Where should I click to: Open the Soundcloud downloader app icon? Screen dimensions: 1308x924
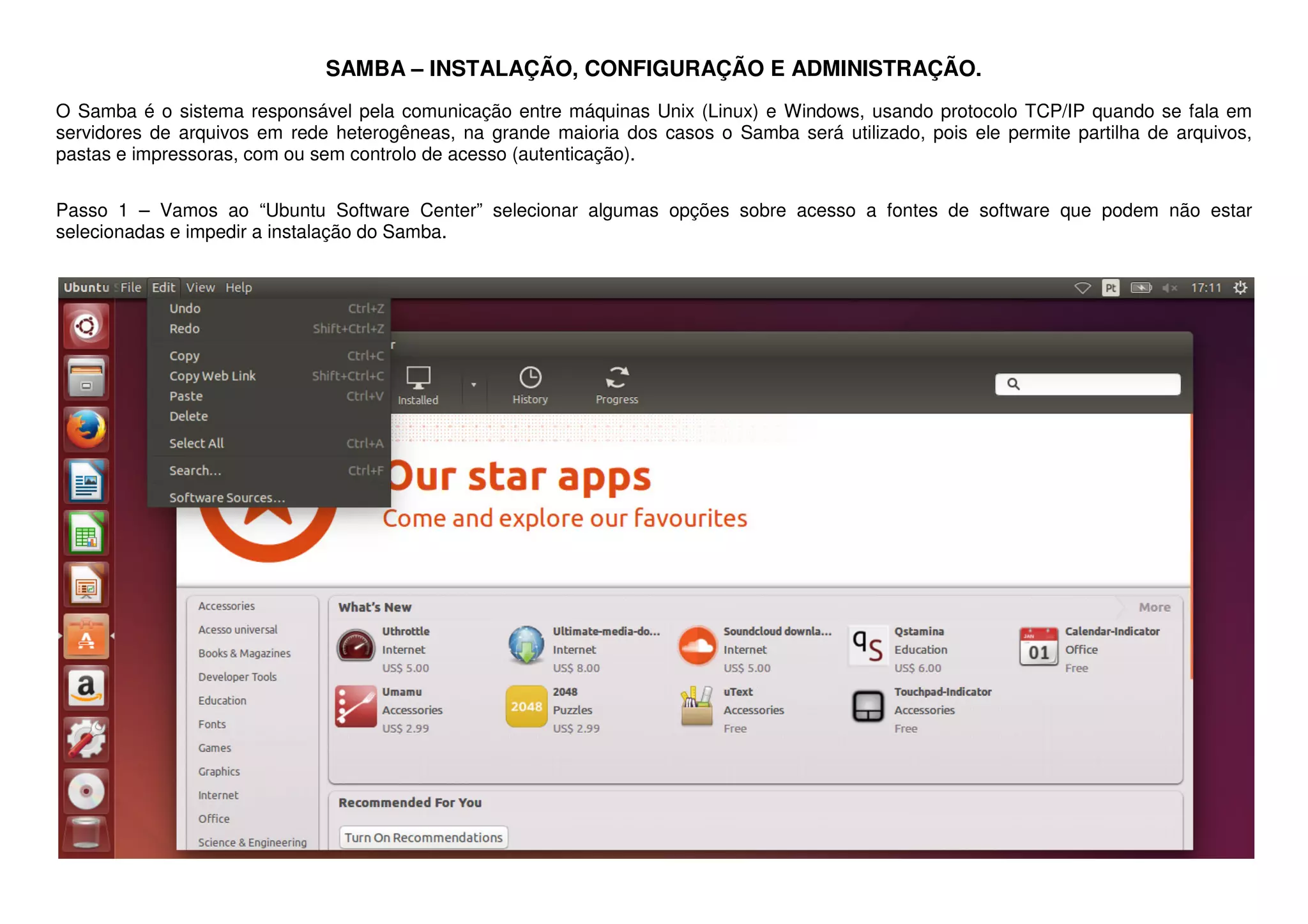click(697, 646)
